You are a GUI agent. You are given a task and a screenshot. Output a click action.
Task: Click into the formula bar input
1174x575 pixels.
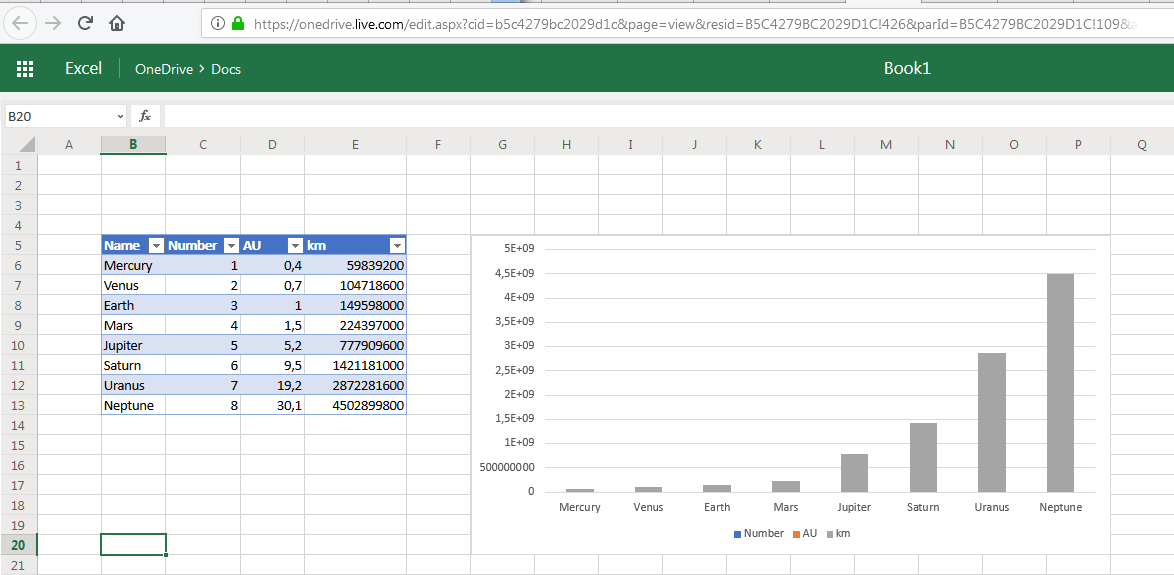[660, 116]
